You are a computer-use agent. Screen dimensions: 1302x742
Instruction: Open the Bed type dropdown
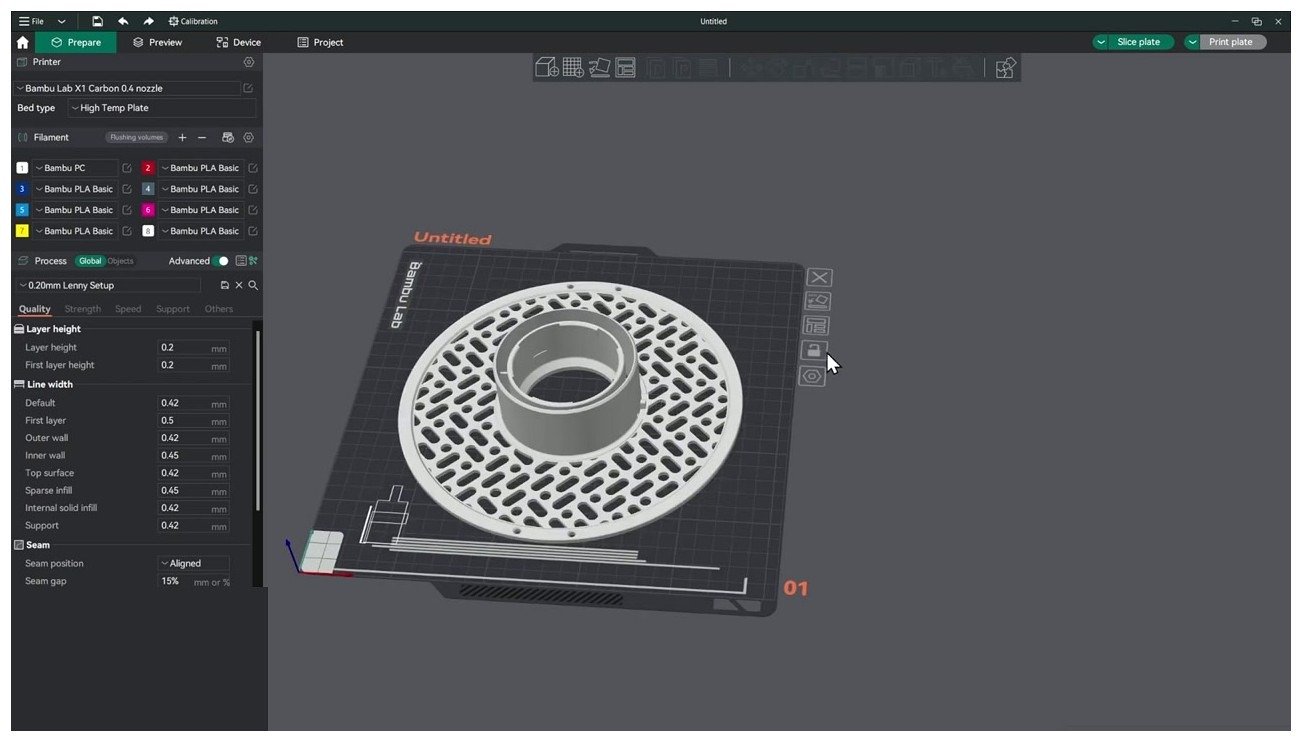point(162,108)
